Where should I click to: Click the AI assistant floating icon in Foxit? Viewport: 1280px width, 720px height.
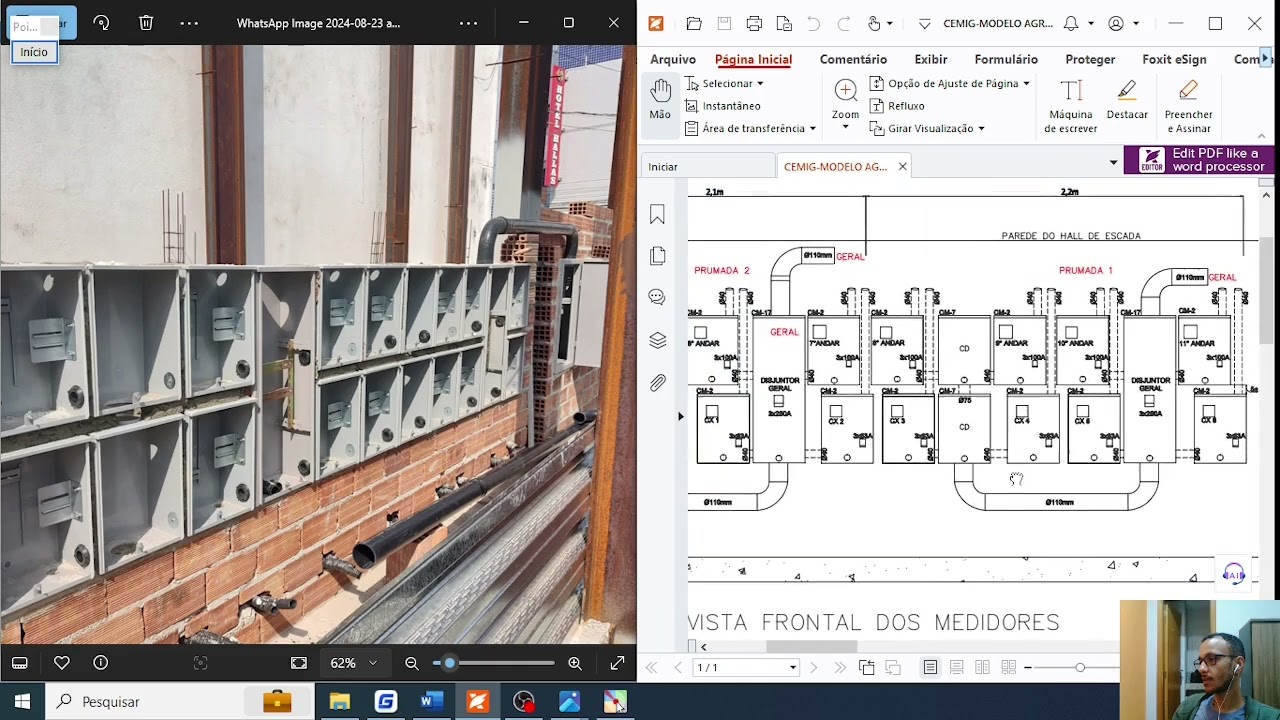[1234, 573]
